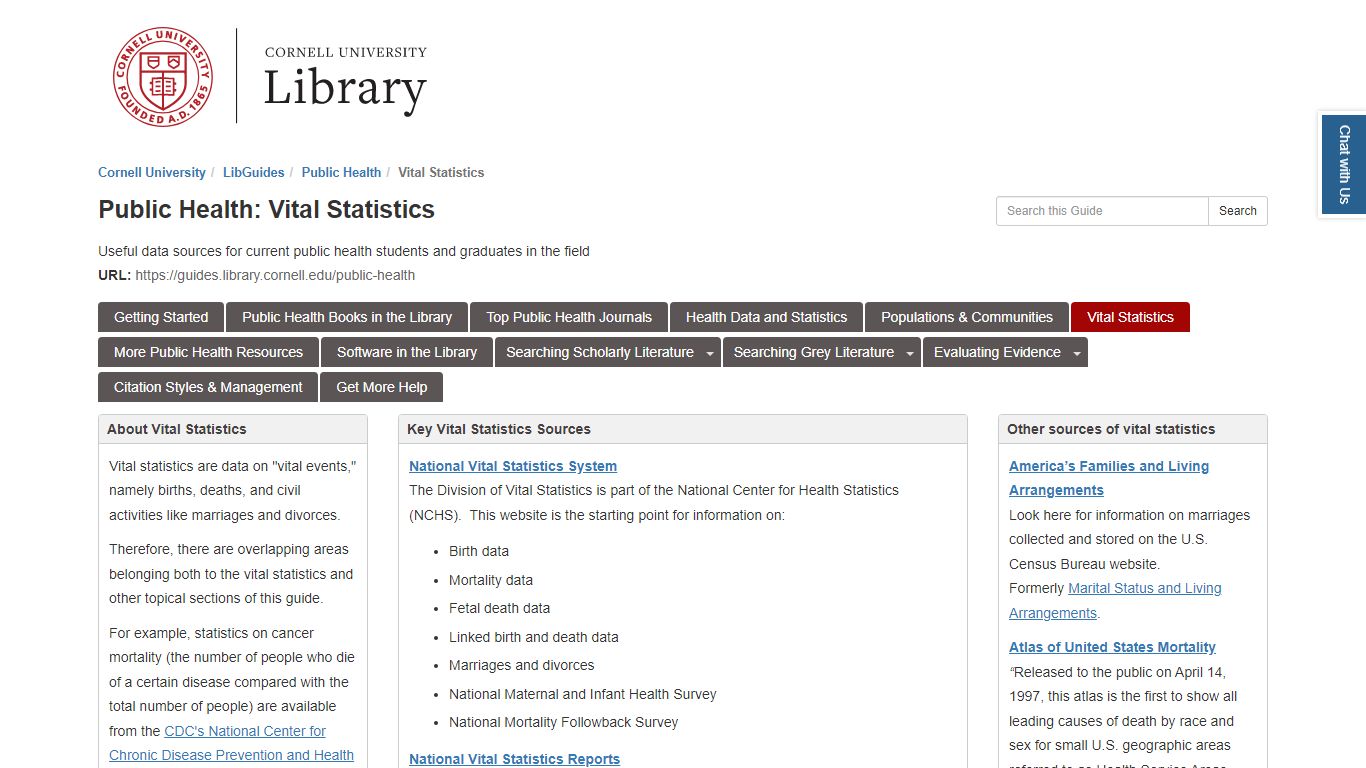
Task: Switch to Software in the Library tab
Action: coord(407,352)
